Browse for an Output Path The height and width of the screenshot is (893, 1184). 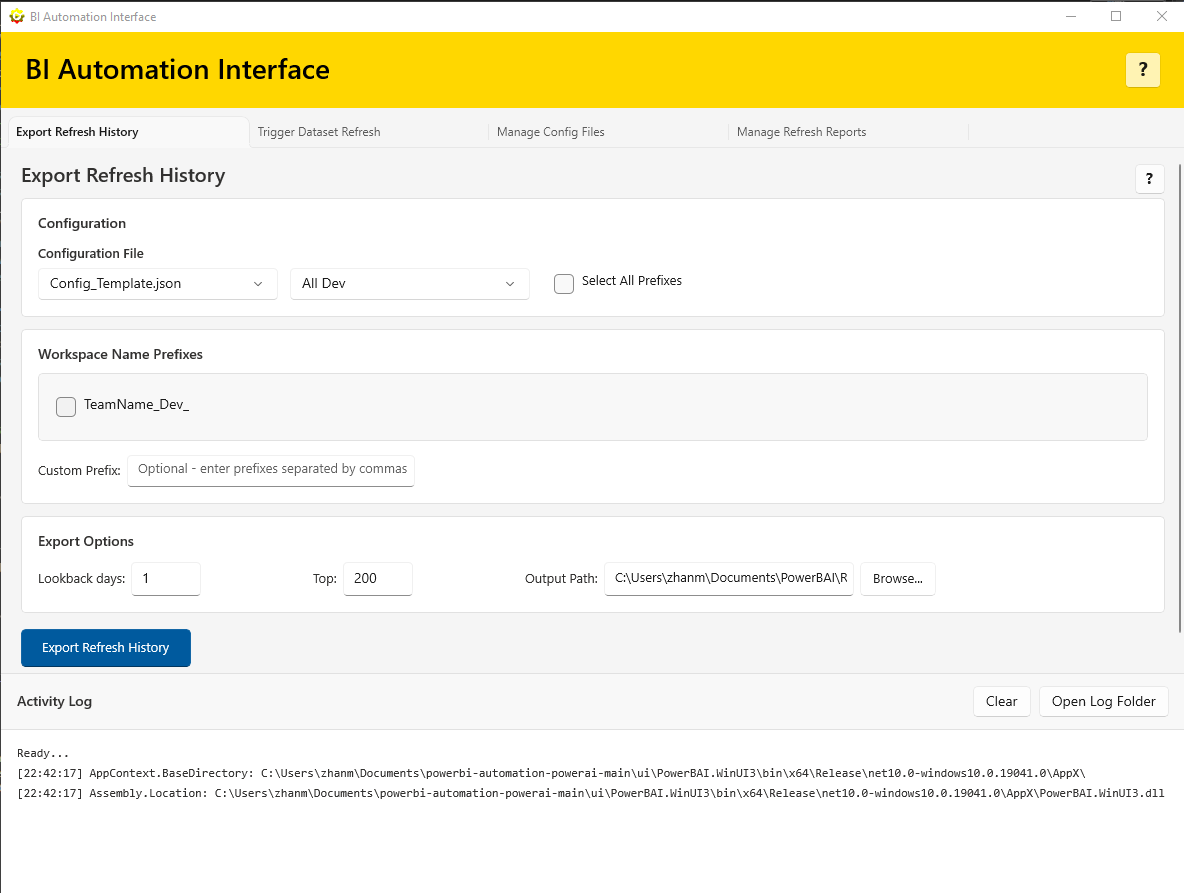click(897, 578)
